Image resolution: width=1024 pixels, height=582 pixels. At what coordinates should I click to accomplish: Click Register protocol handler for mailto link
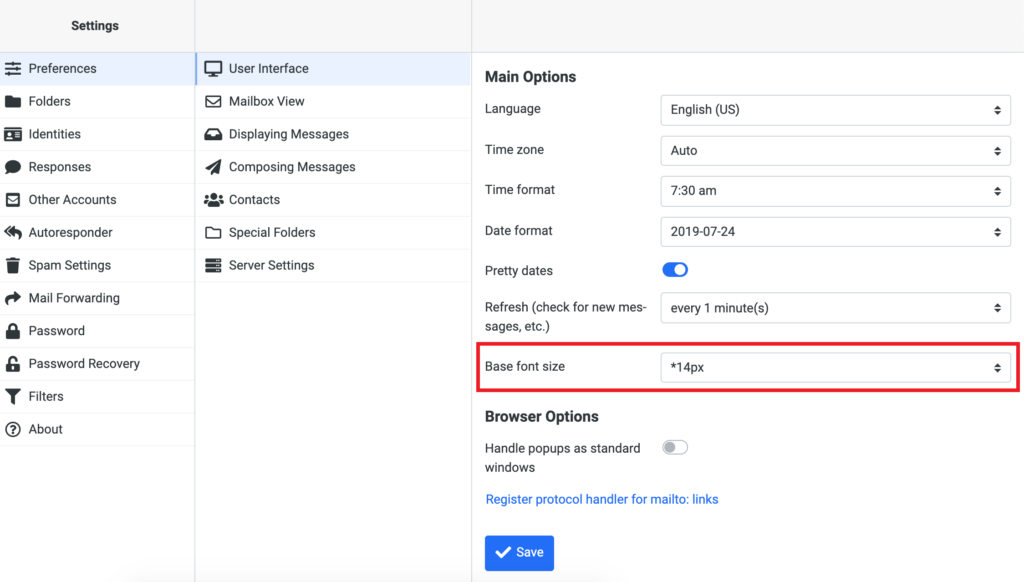601,499
